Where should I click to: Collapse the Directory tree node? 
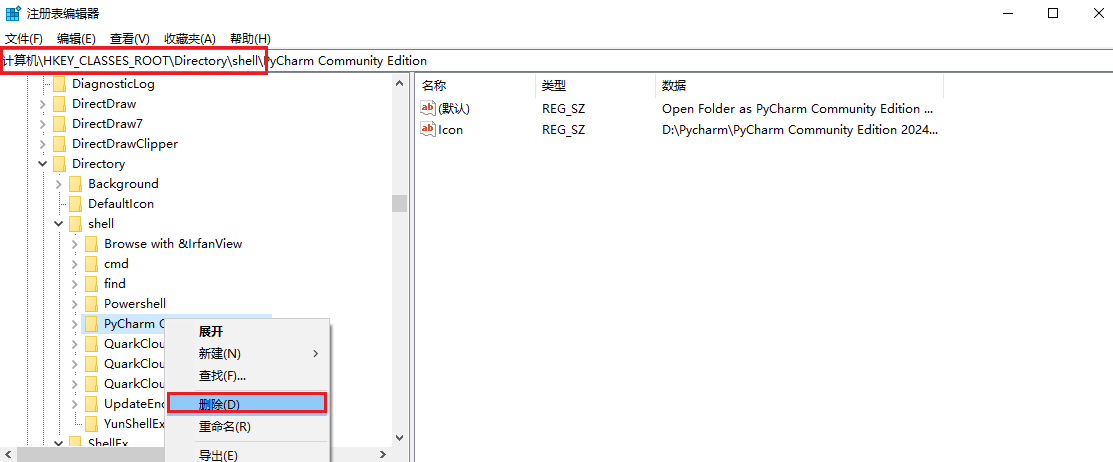(42, 164)
